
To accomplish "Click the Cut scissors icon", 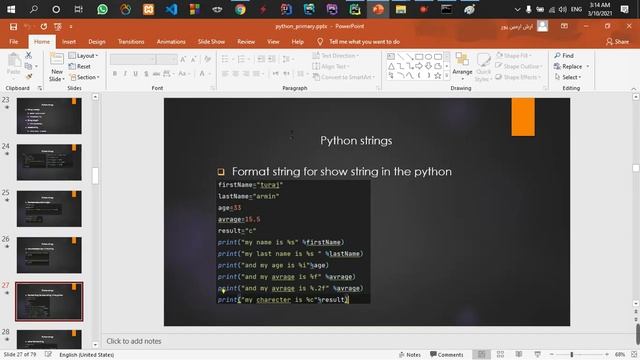I will point(29,55).
